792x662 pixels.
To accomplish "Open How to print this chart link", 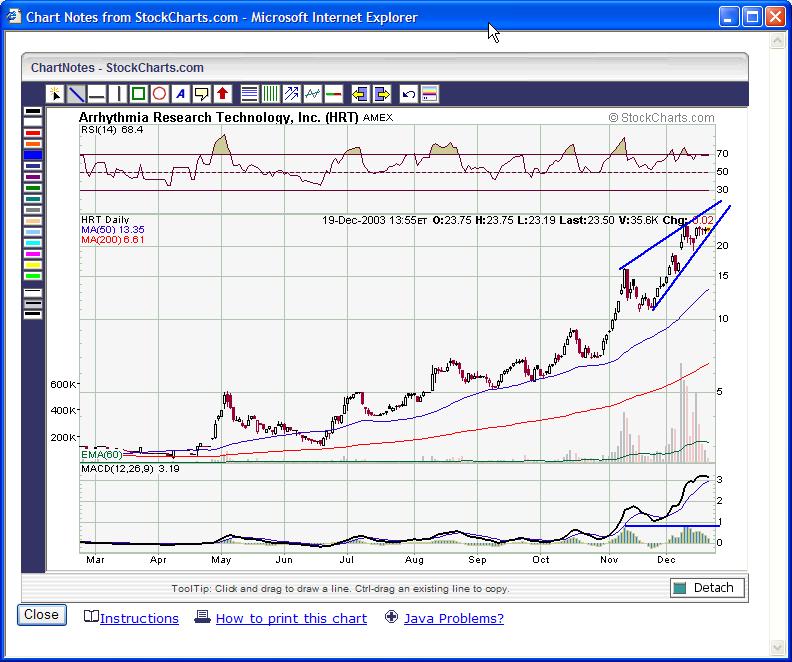I will [291, 618].
